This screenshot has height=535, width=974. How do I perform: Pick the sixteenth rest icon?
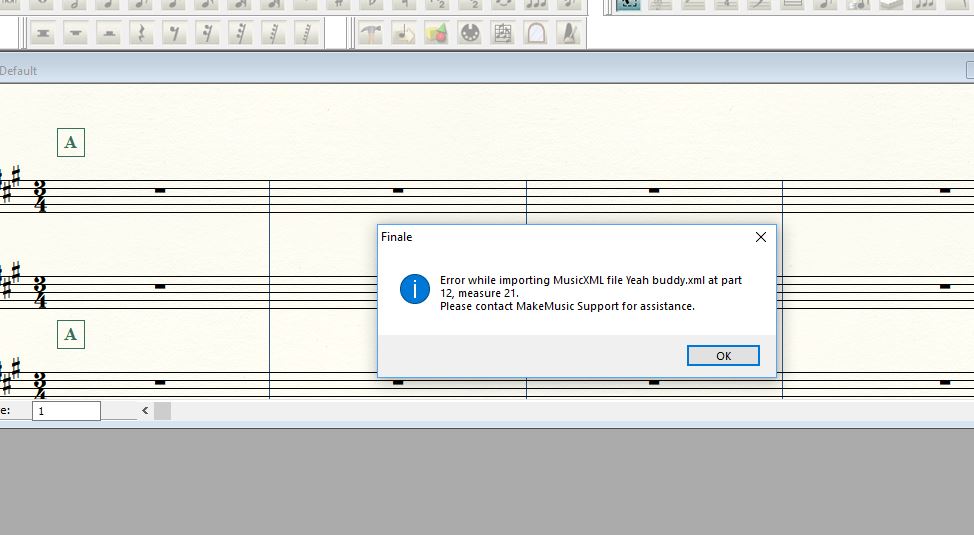pos(208,34)
